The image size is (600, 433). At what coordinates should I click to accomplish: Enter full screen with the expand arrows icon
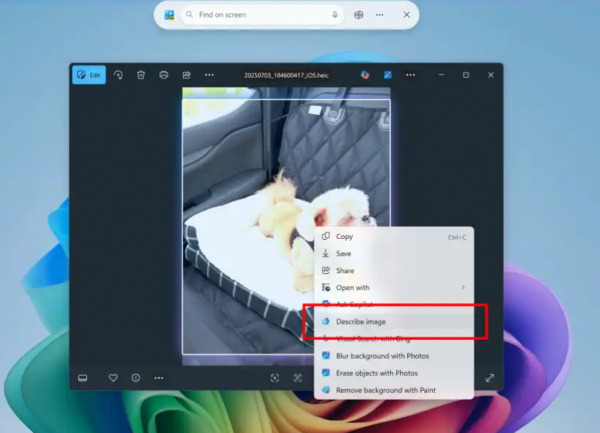490,378
